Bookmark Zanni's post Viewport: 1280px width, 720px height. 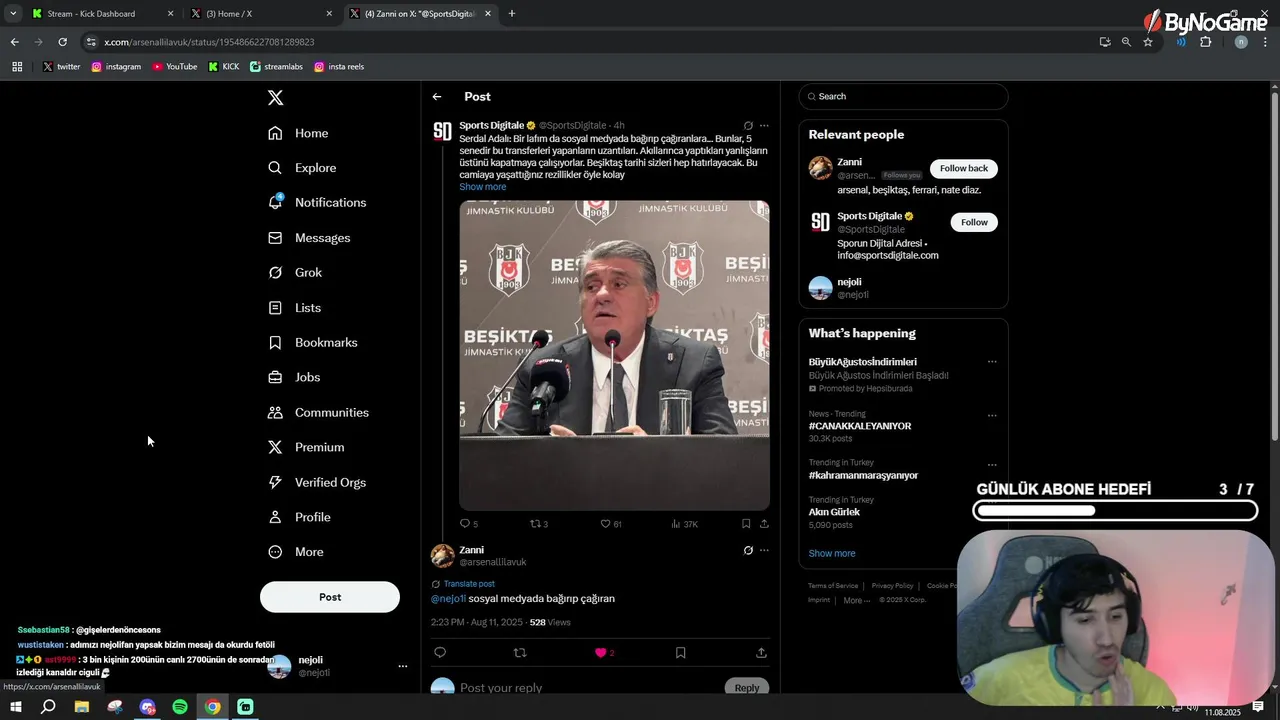pos(681,653)
